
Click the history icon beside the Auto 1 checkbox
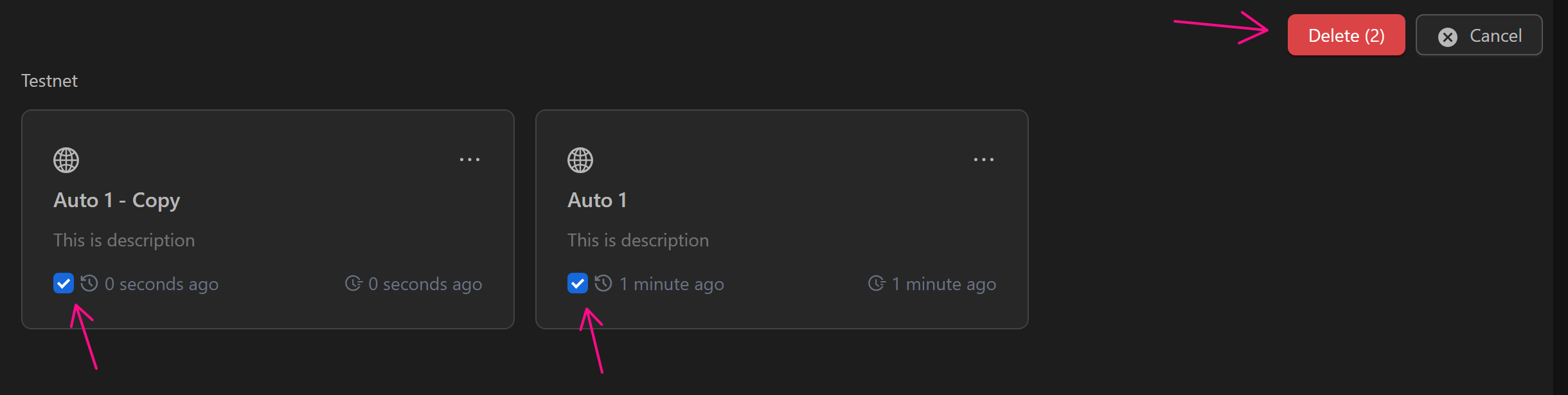point(603,283)
